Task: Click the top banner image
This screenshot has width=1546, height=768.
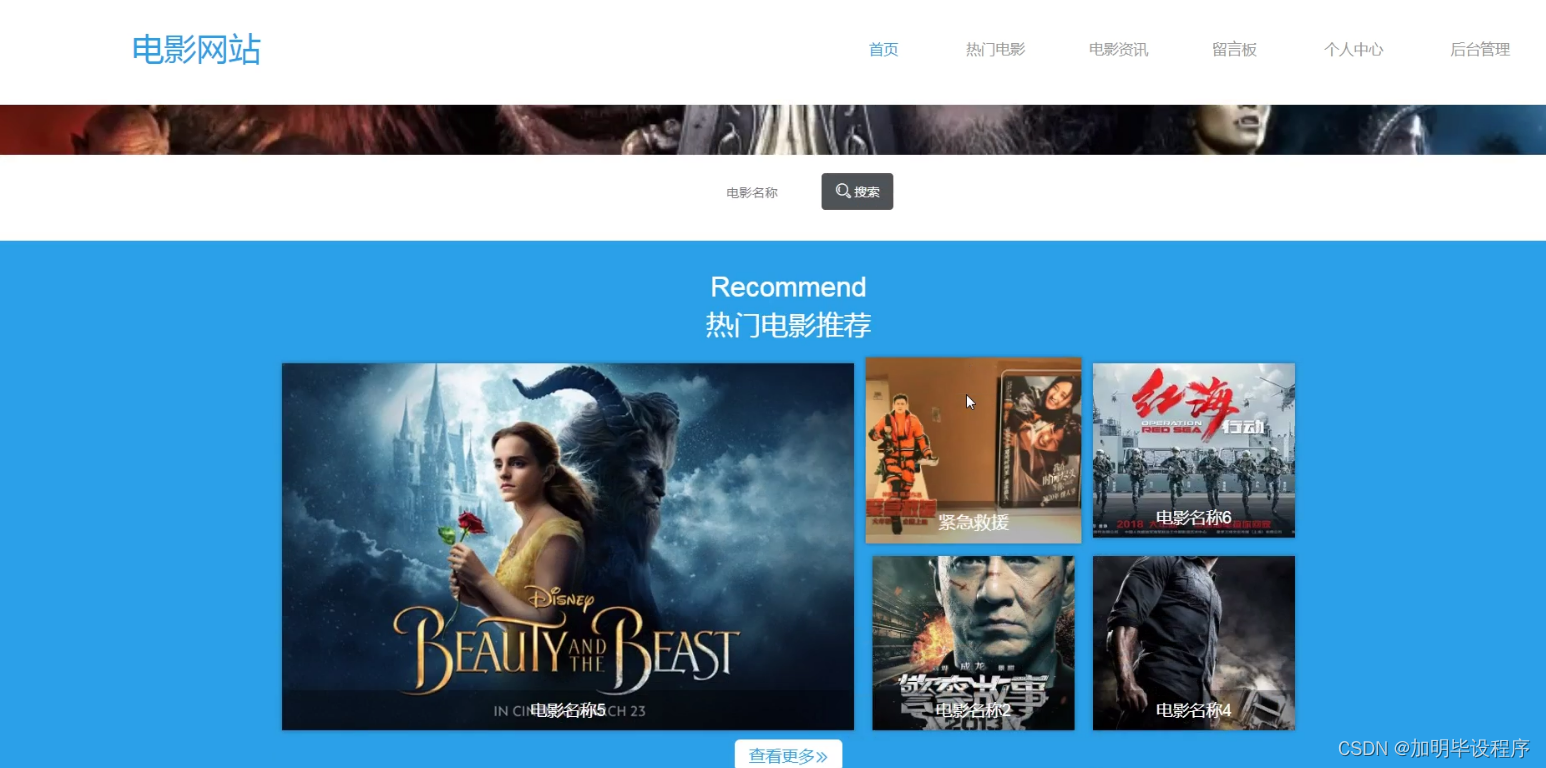Action: (x=773, y=130)
